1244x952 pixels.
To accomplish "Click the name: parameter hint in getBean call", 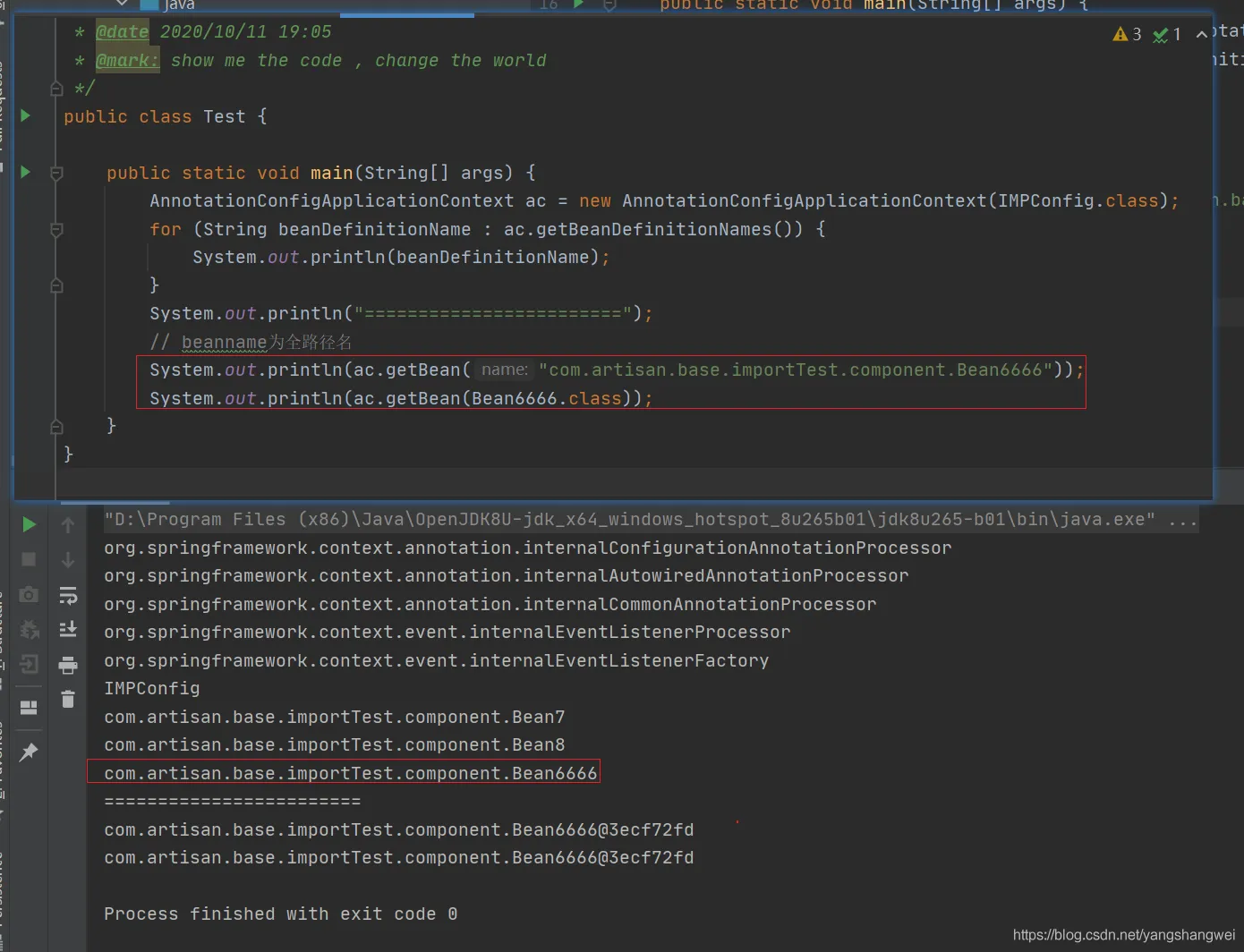I will point(505,370).
